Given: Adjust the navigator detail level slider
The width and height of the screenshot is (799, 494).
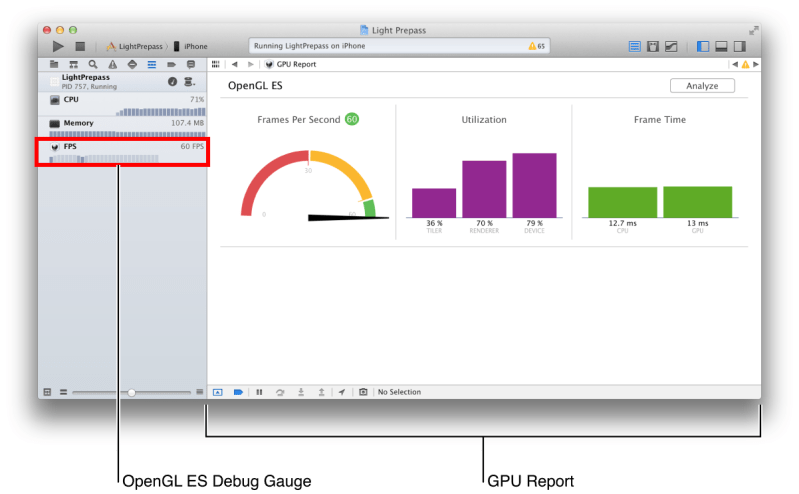Looking at the screenshot, I should coord(131,393).
